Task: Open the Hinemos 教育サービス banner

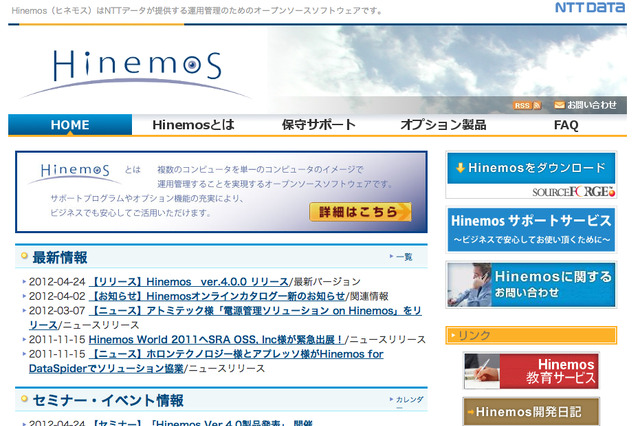Action: (531, 371)
